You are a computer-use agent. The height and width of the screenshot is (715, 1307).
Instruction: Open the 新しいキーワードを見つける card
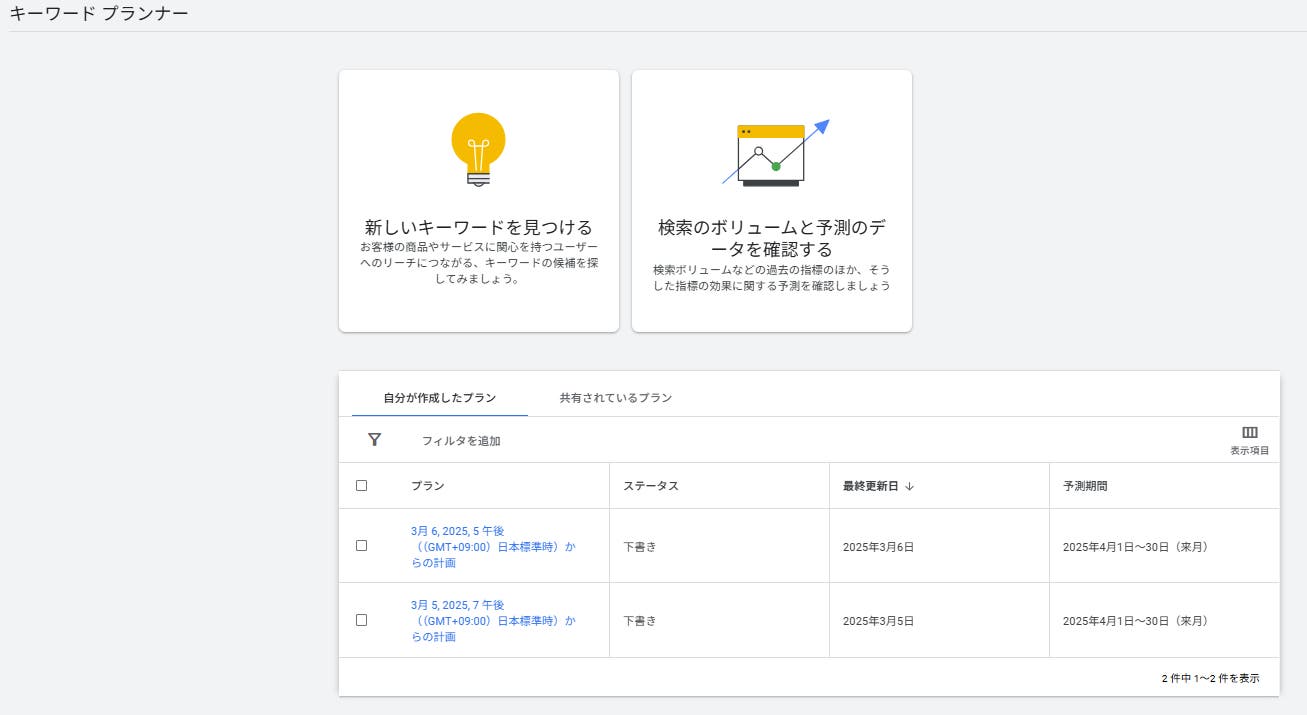479,201
